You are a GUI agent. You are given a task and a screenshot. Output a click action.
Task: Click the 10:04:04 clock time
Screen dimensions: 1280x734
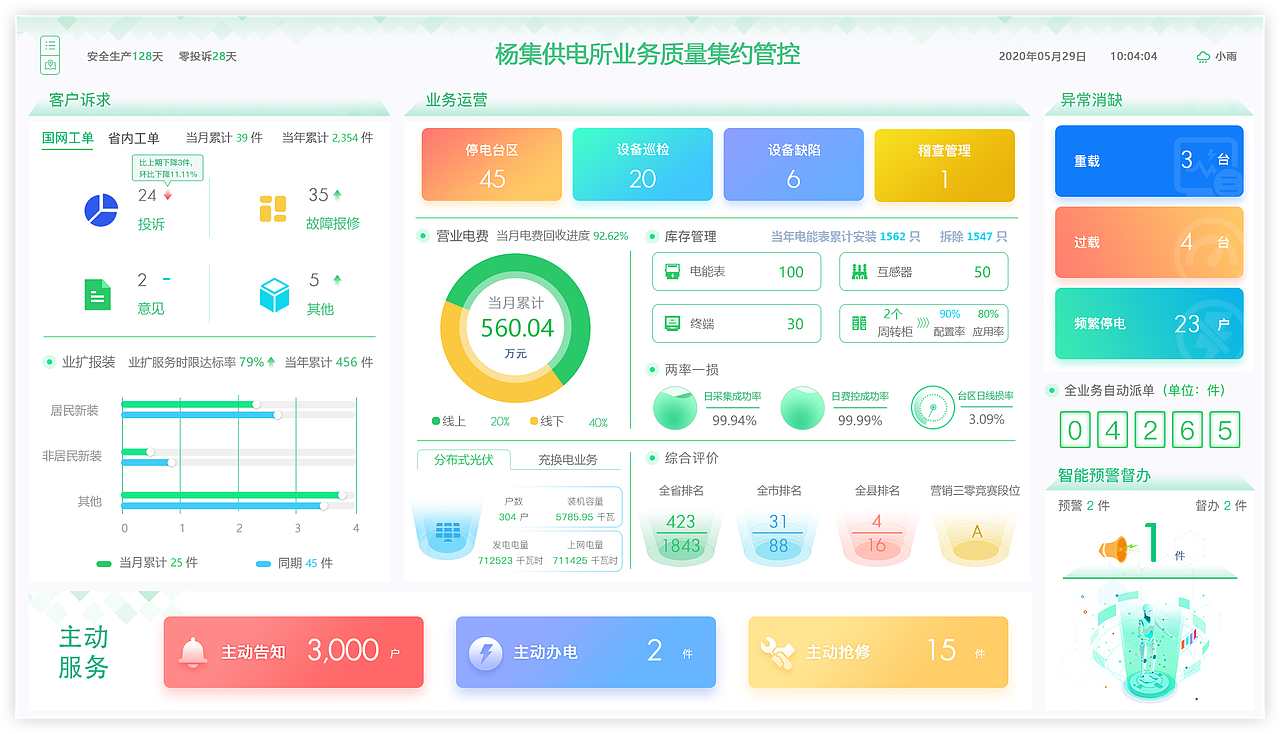tap(1133, 57)
